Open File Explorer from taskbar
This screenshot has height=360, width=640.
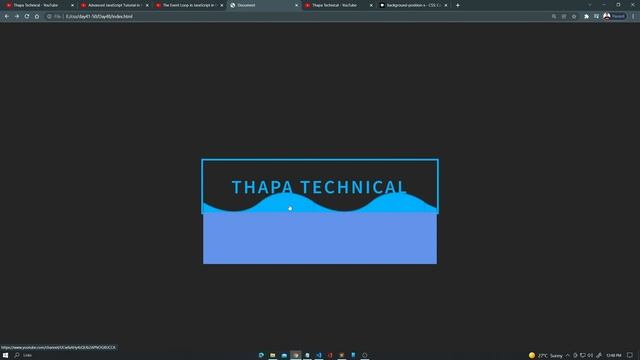click(273, 355)
